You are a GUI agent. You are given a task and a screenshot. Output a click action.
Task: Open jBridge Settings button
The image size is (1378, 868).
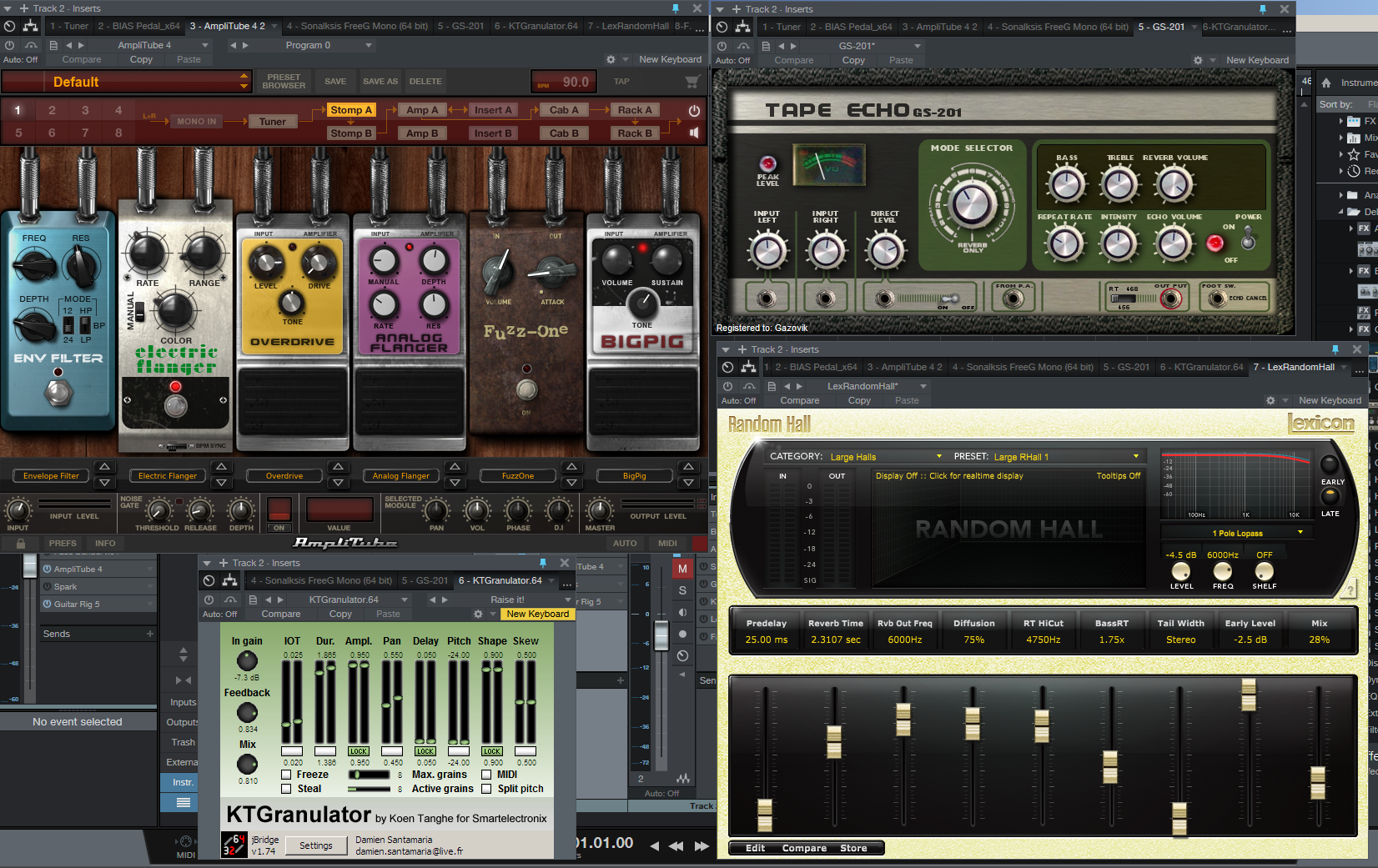[316, 845]
